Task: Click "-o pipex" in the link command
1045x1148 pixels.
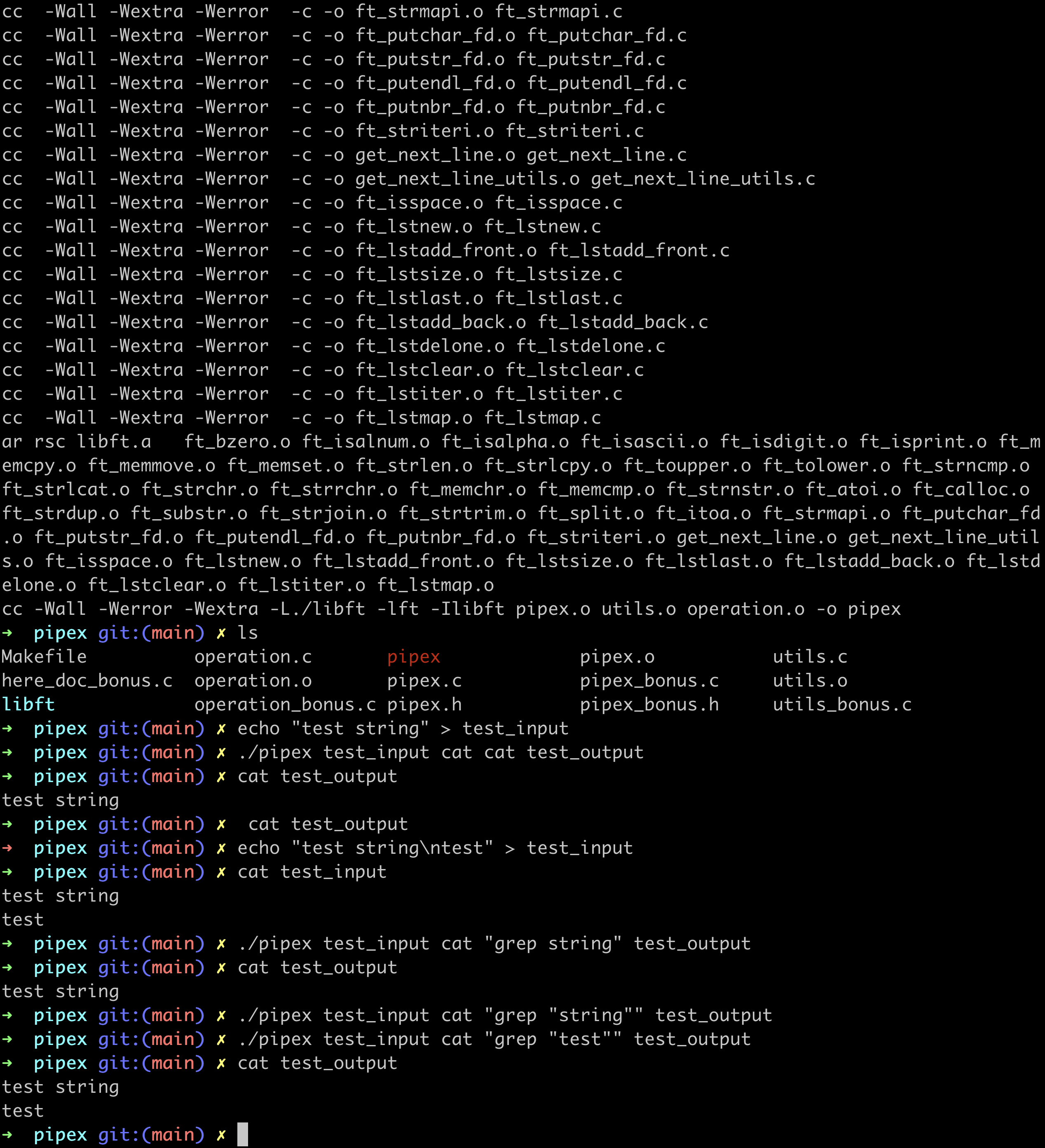Action: 858,609
